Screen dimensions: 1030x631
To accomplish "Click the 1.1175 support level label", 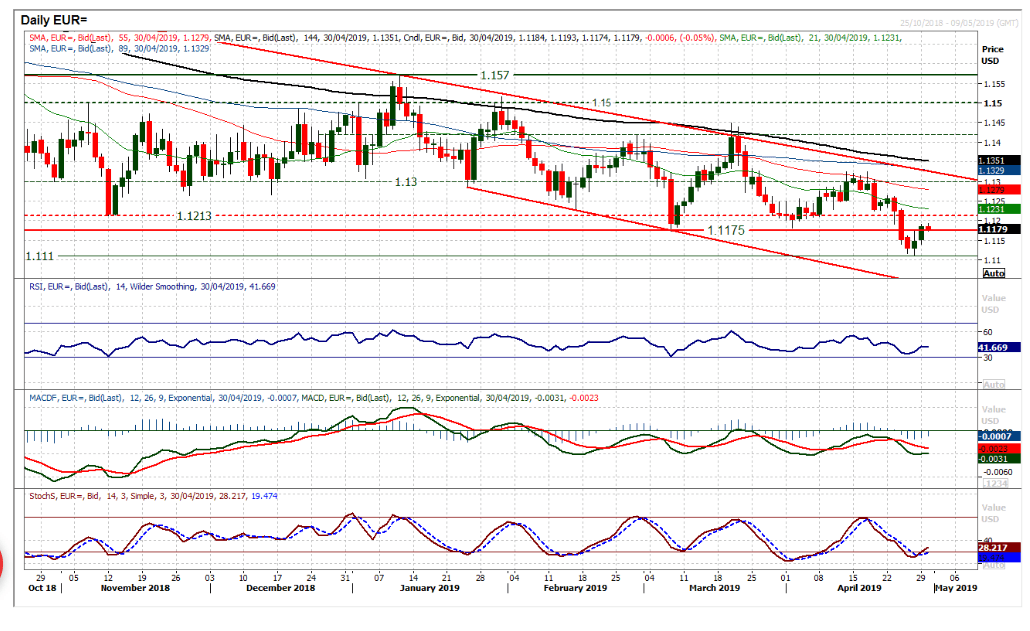I will [x=727, y=230].
